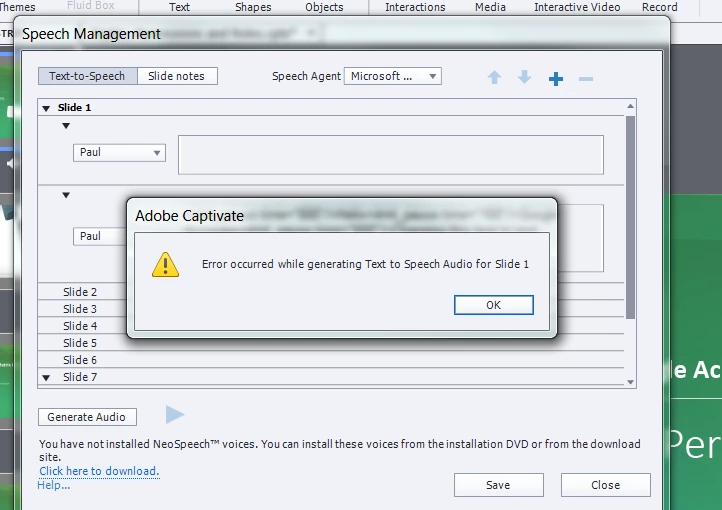Click the warning icon in error dialog

click(x=165, y=265)
